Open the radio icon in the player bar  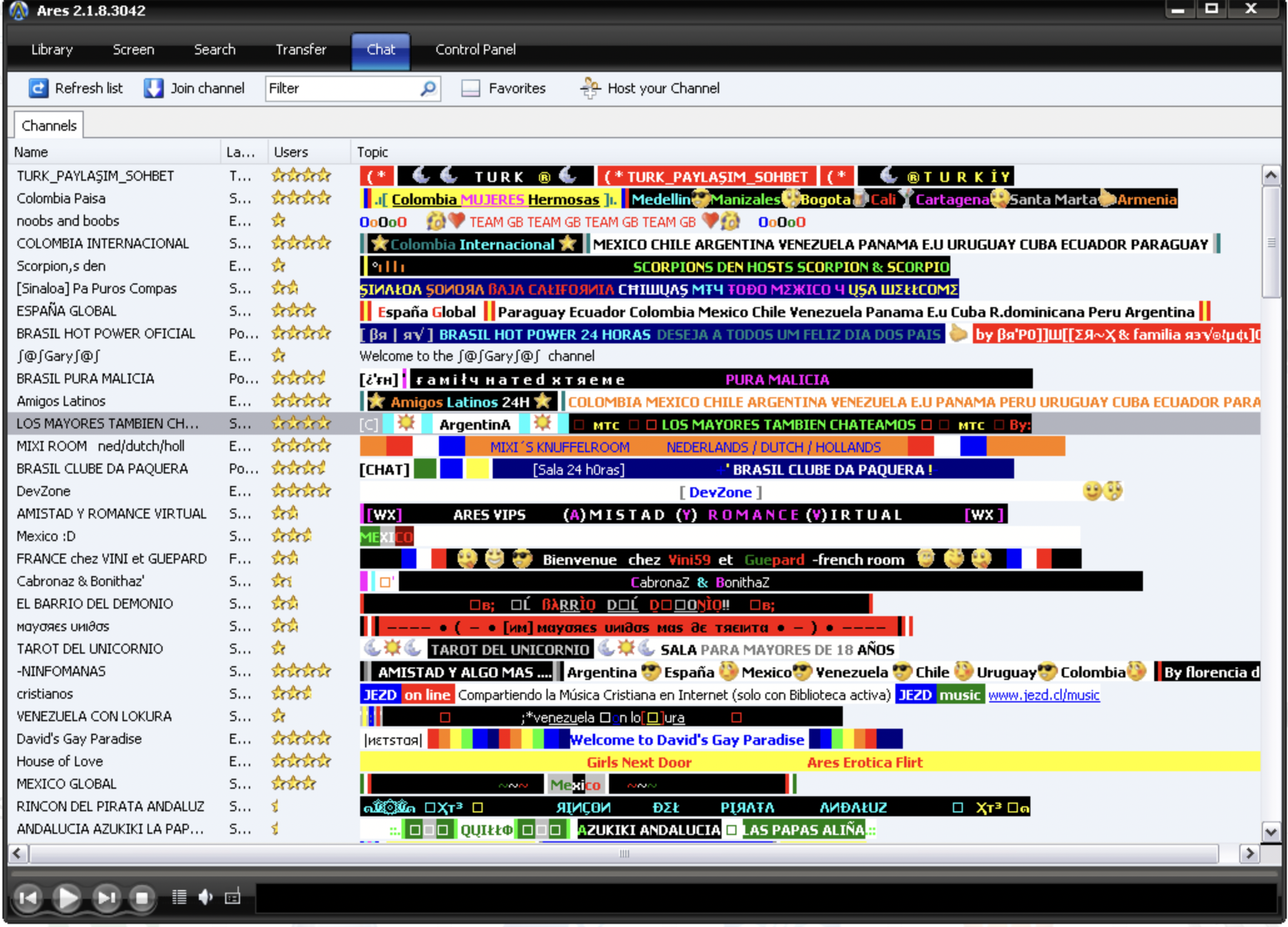point(233,898)
